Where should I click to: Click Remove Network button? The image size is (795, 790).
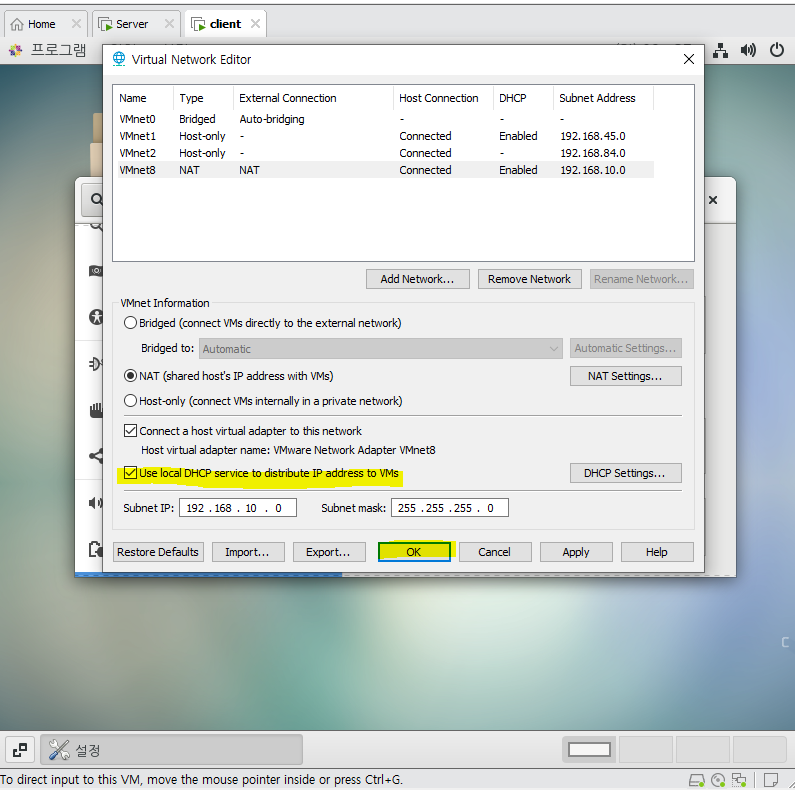529,279
